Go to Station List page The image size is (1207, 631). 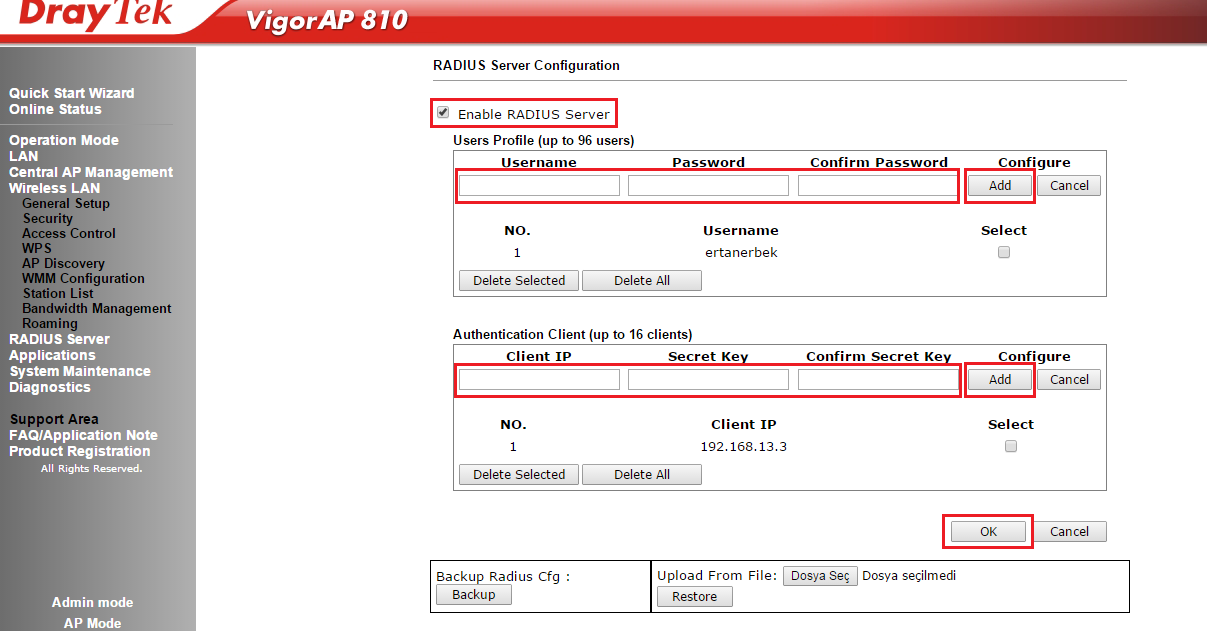pyautogui.click(x=58, y=294)
